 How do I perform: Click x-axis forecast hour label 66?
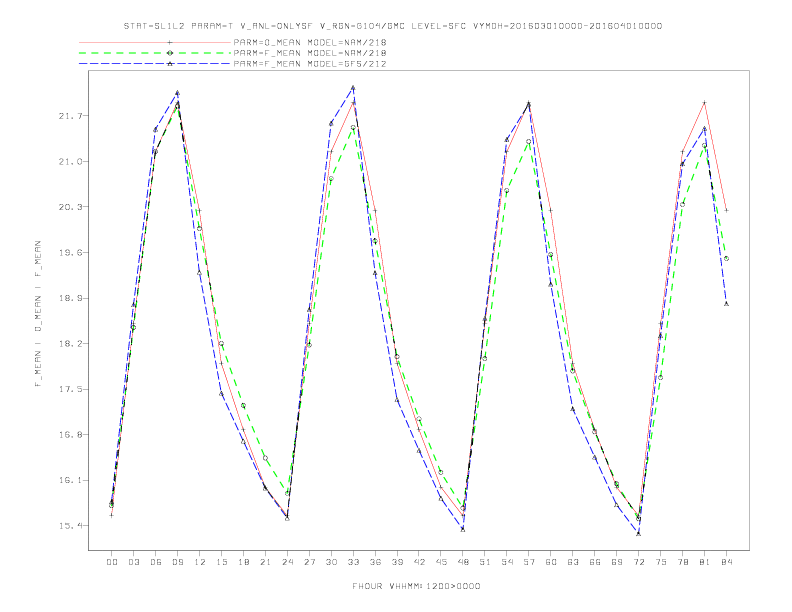point(595,562)
